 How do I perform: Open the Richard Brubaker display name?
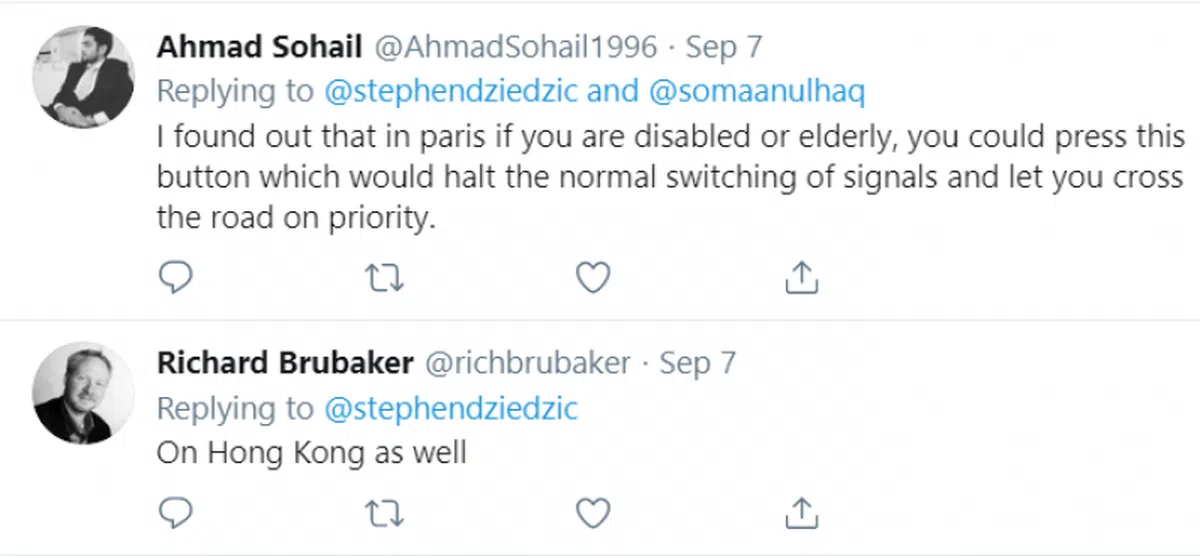point(285,363)
